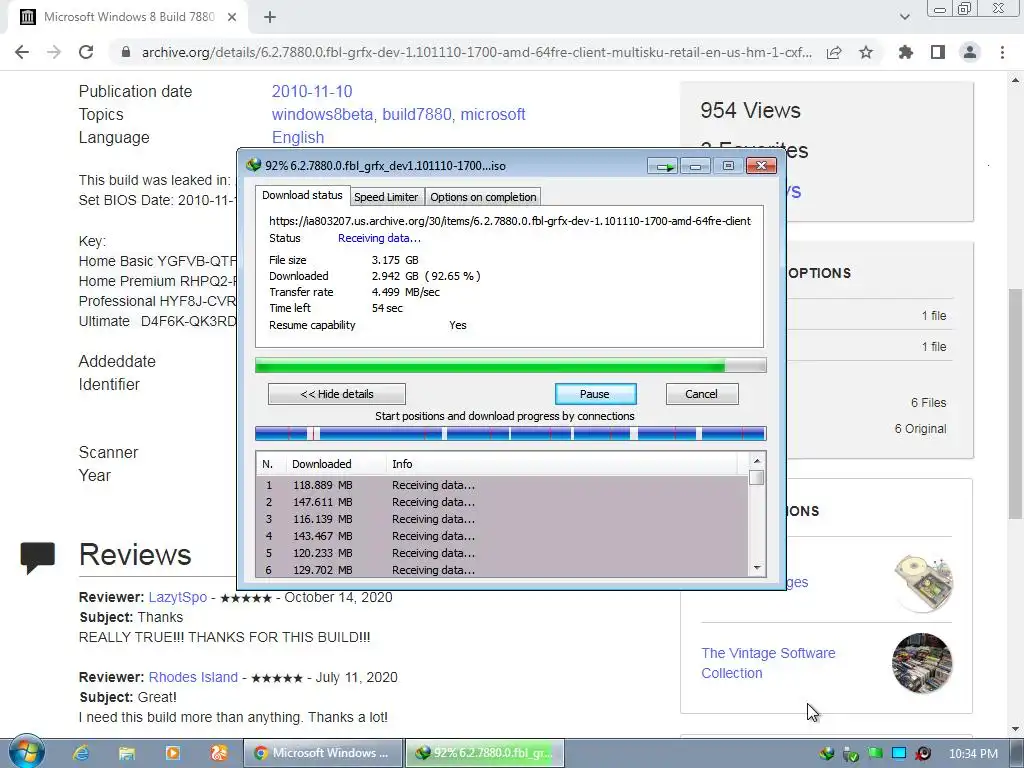Click the webpage scrollbar up arrow

click(x=1016, y=80)
